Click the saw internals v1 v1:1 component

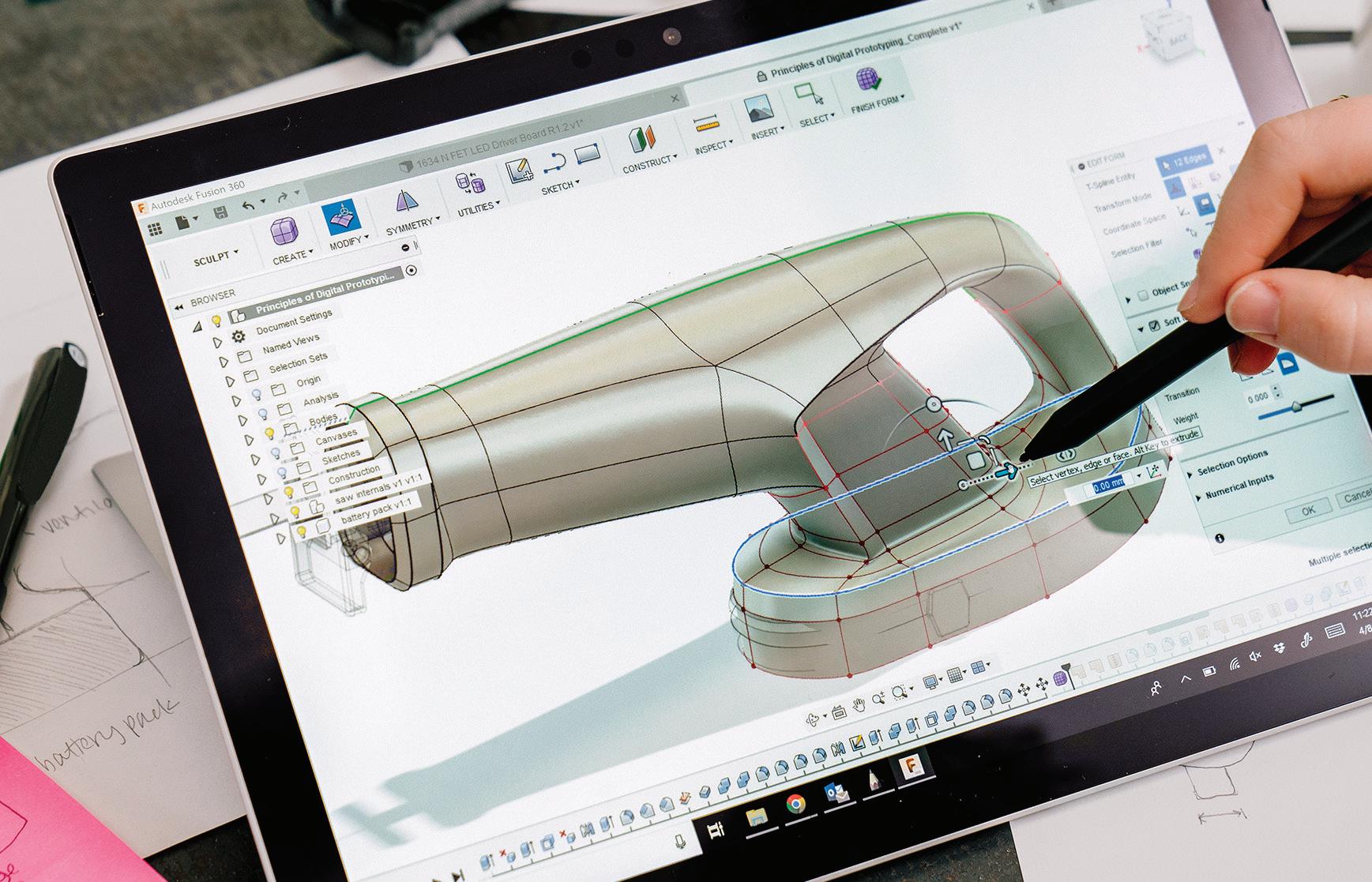coord(378,490)
